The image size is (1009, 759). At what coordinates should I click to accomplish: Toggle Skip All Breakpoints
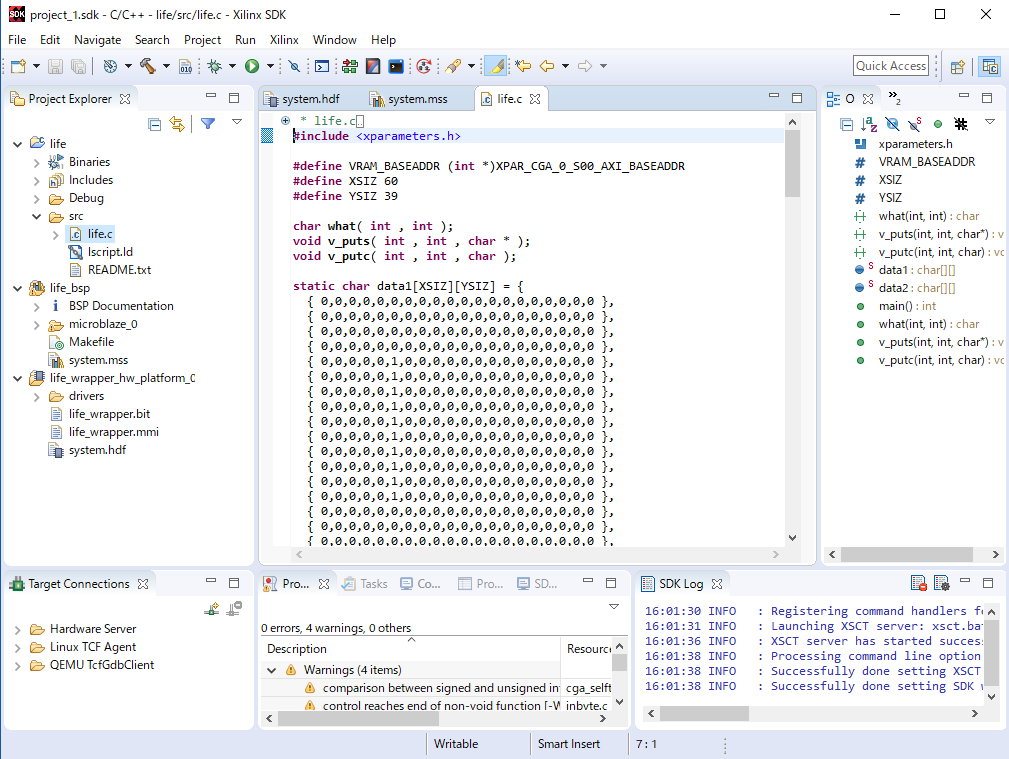point(294,66)
